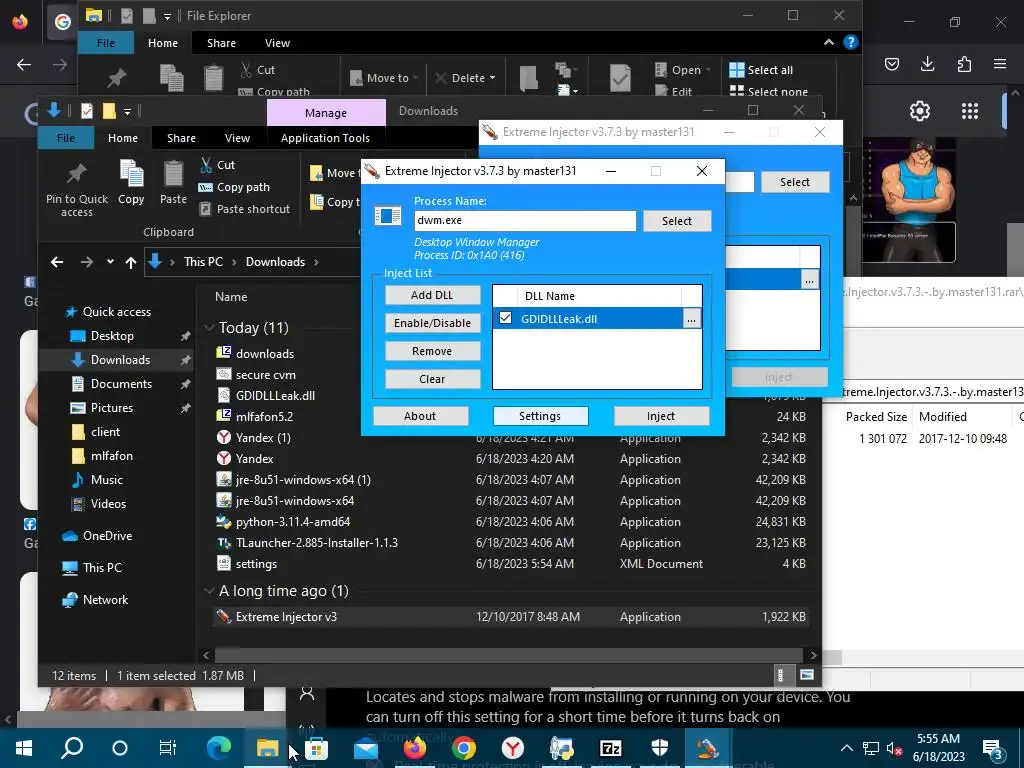Click Copy path in the Downloads ribbon
The height and width of the screenshot is (768, 1024).
(234, 187)
